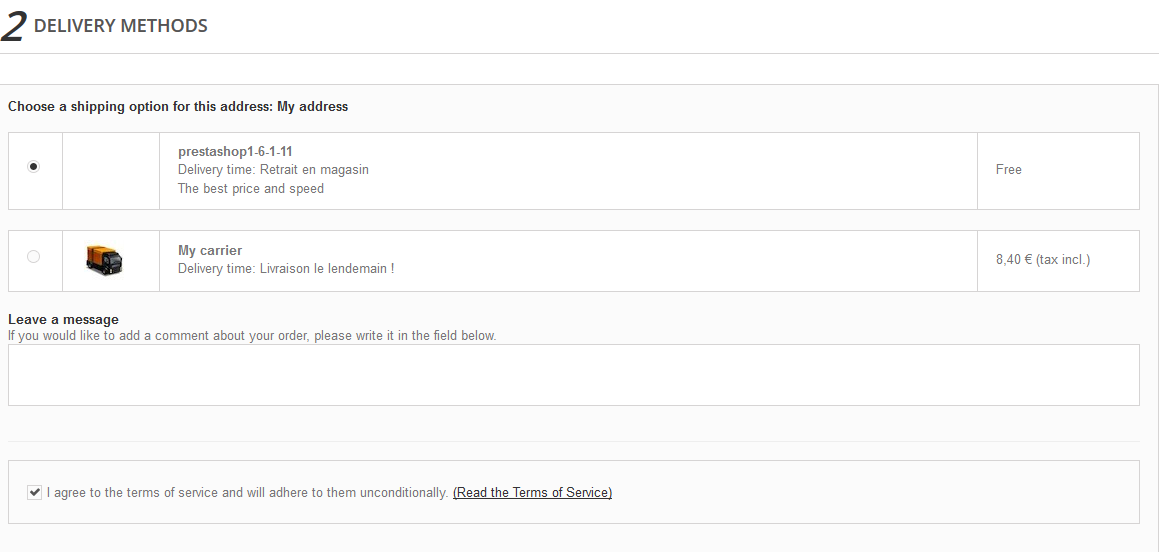The width and height of the screenshot is (1172, 552).
Task: Click the Leave a message label
Action: pyautogui.click(x=63, y=320)
